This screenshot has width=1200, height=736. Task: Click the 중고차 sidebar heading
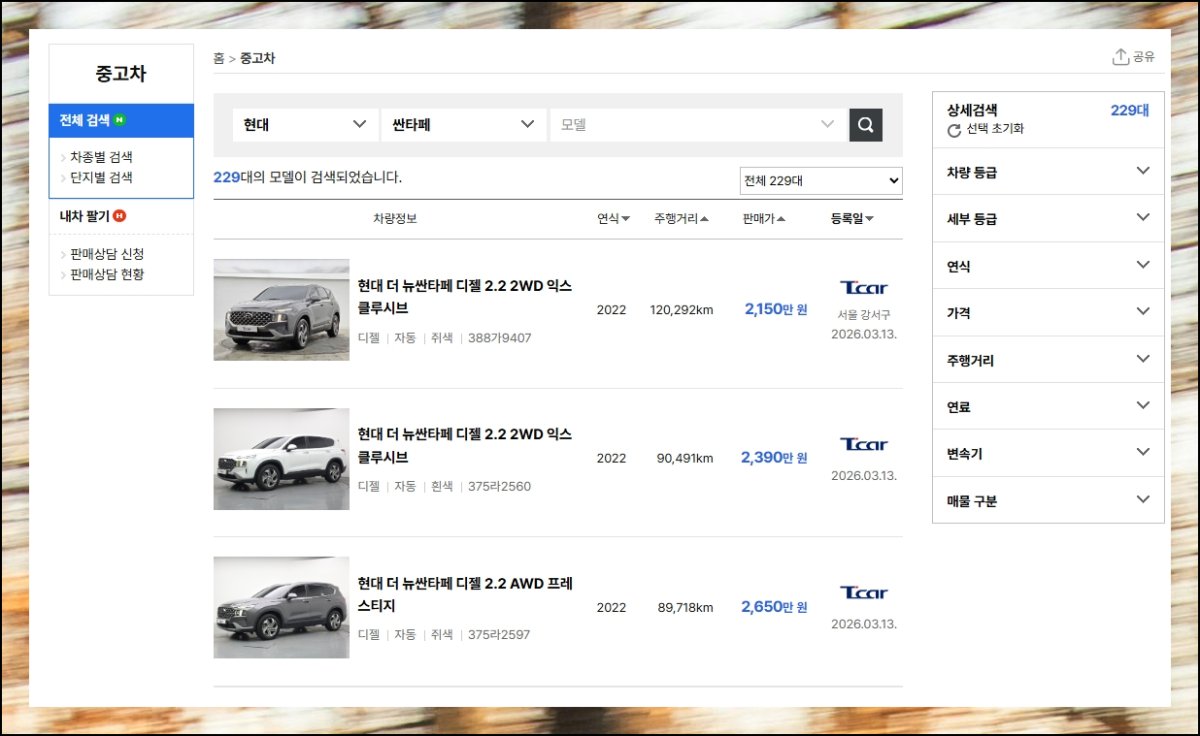click(x=121, y=74)
